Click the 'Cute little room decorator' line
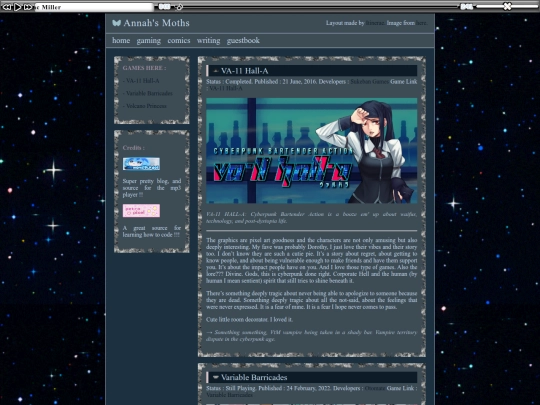Image resolution: width=540 pixels, height=405 pixels. click(249, 320)
